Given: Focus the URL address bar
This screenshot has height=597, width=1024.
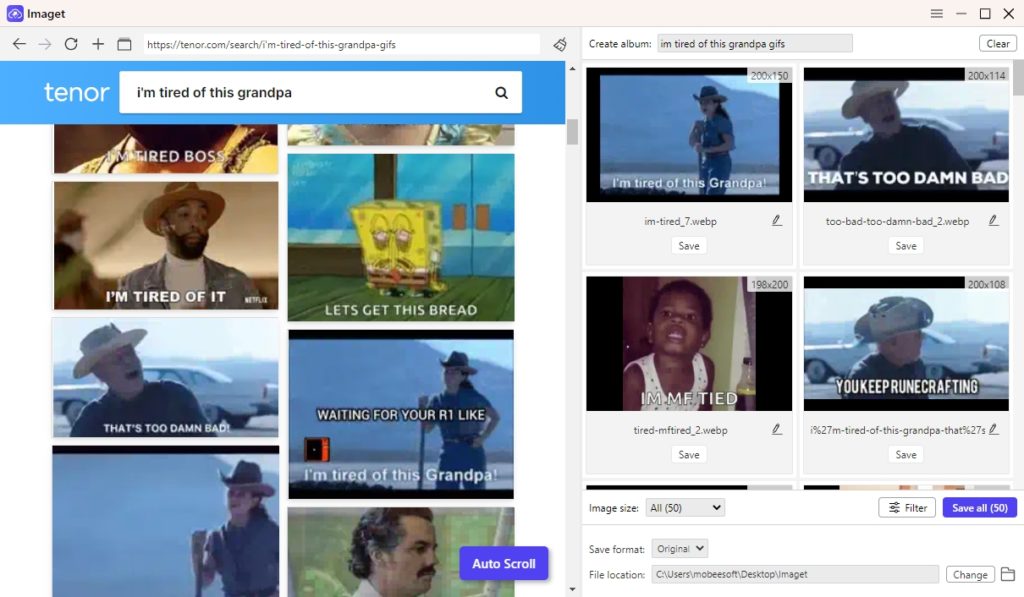Looking at the screenshot, I should 342,44.
